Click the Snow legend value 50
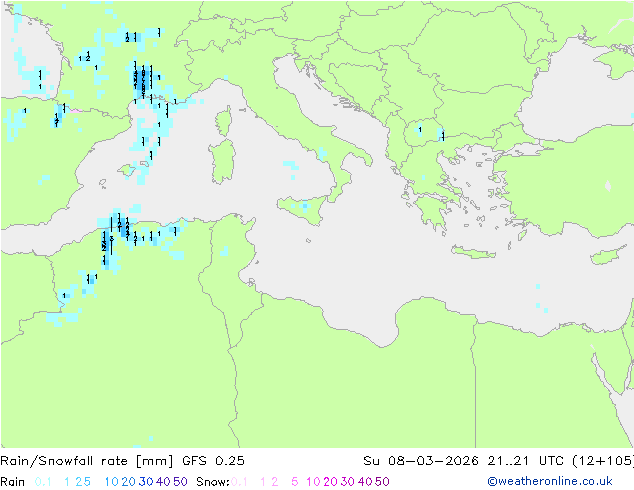Viewport: 634px width, 490px height. pos(382,482)
